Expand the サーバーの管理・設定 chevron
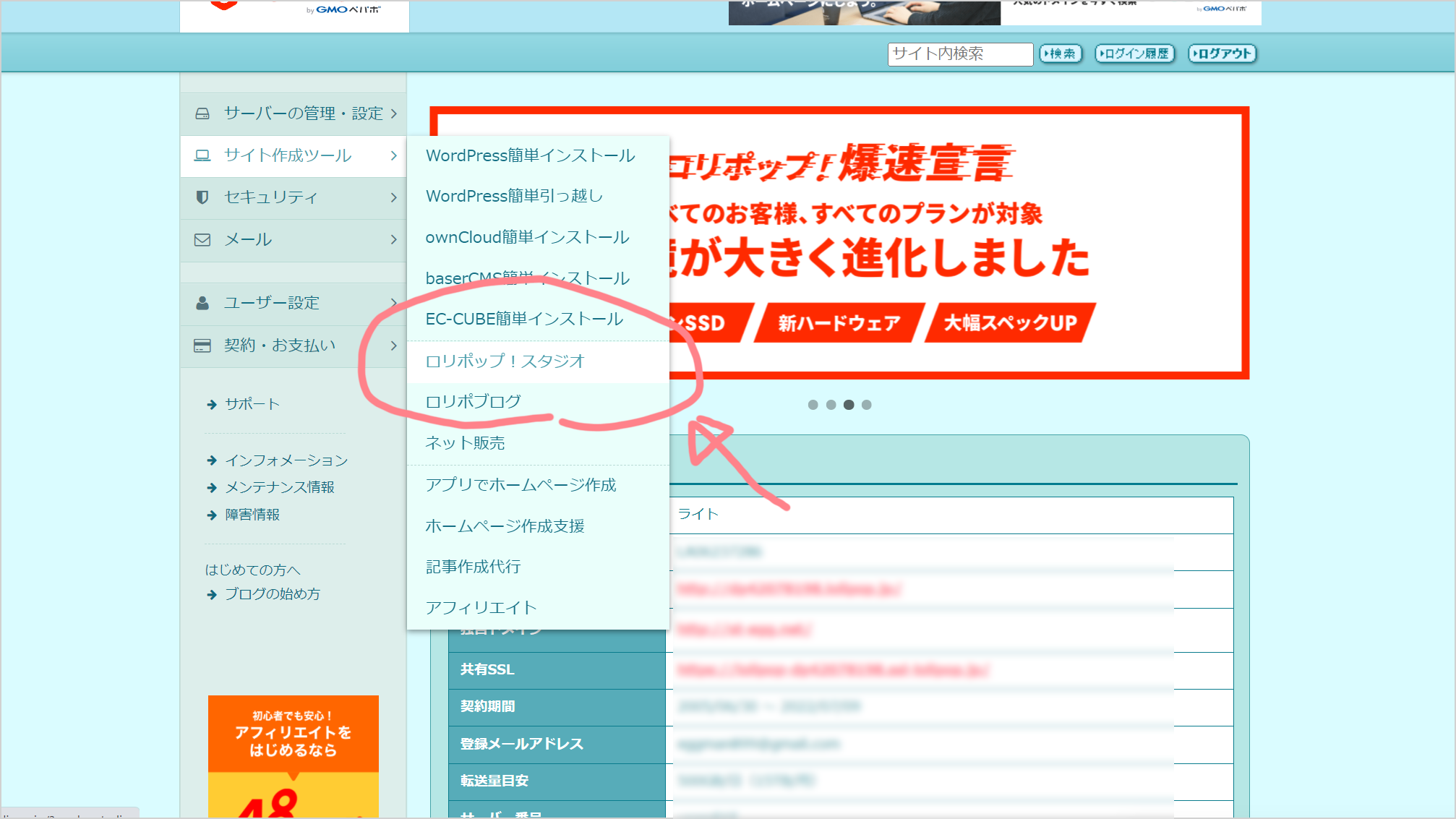 pyautogui.click(x=394, y=113)
